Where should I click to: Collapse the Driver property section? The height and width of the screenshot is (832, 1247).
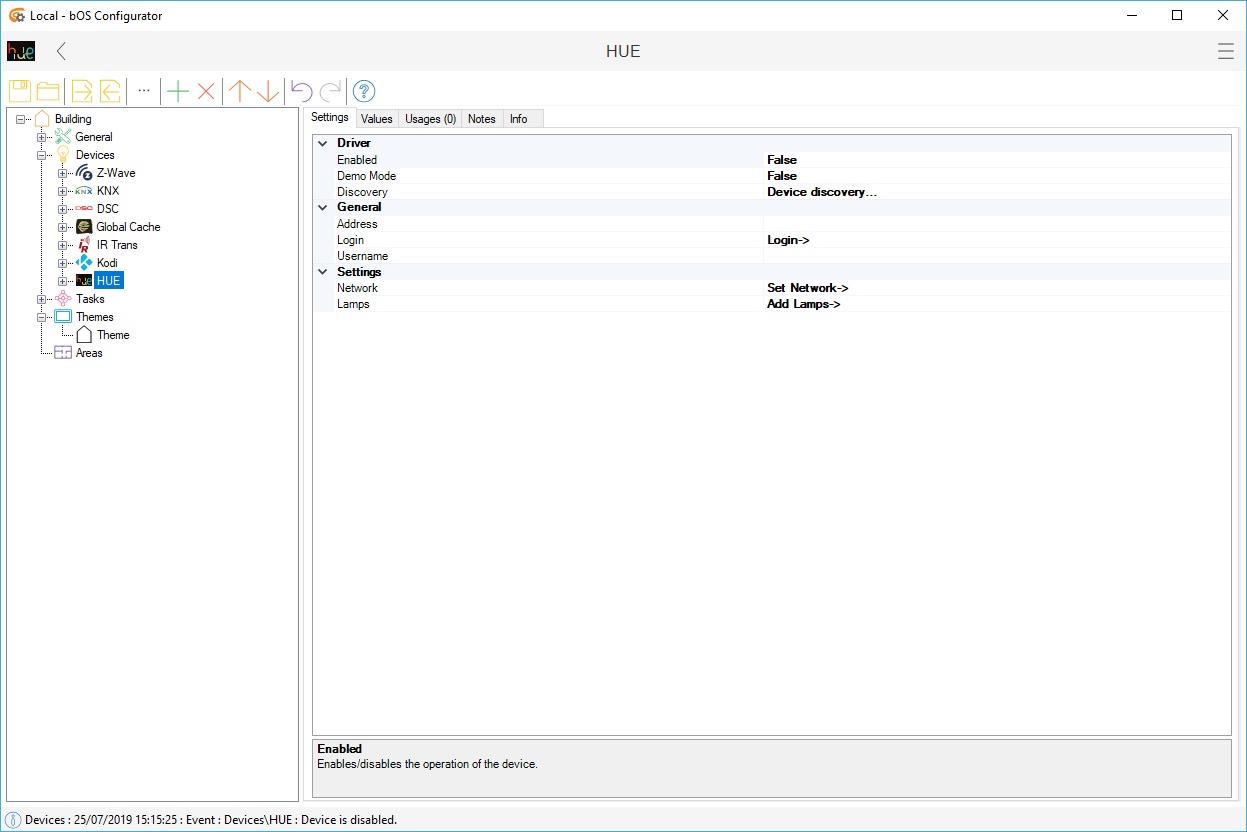pos(323,143)
